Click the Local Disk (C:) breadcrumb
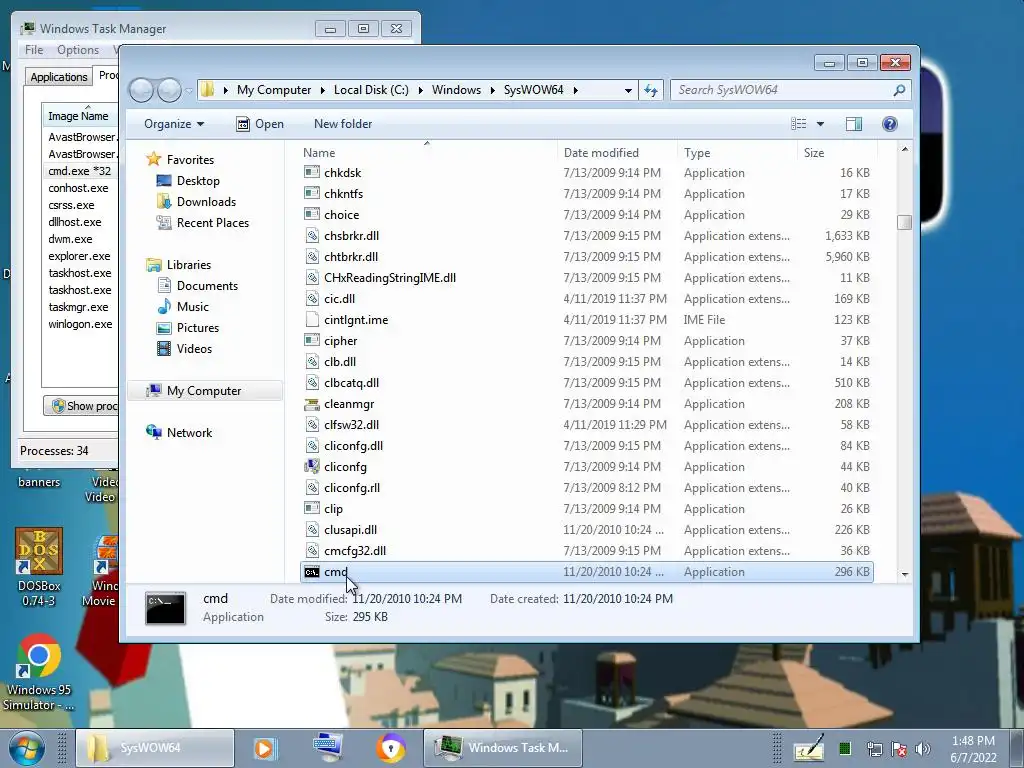Viewport: 1024px width, 768px height. (371, 90)
